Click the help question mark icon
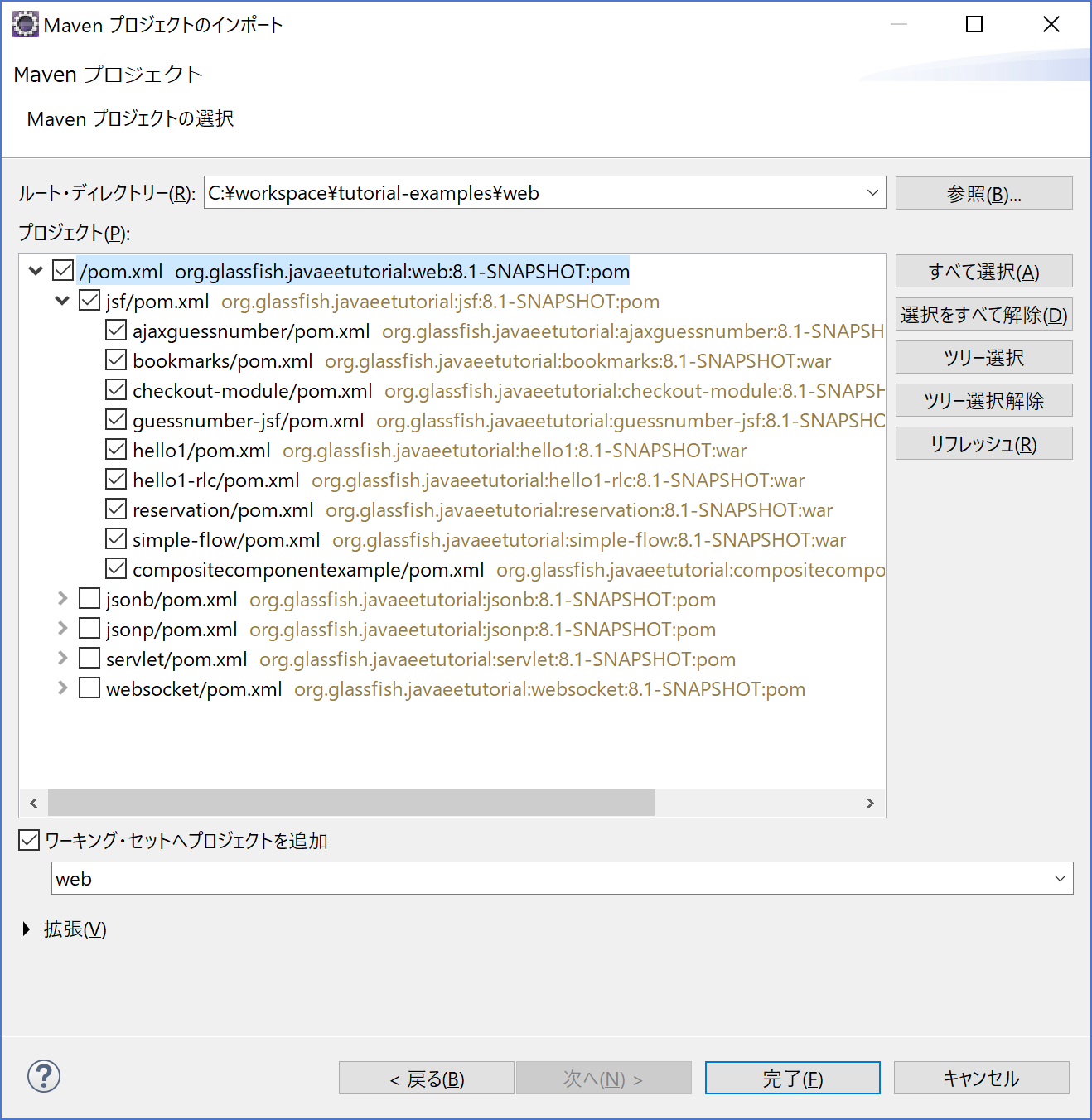Screen dimensions: 1092x1120 pos(44,1076)
